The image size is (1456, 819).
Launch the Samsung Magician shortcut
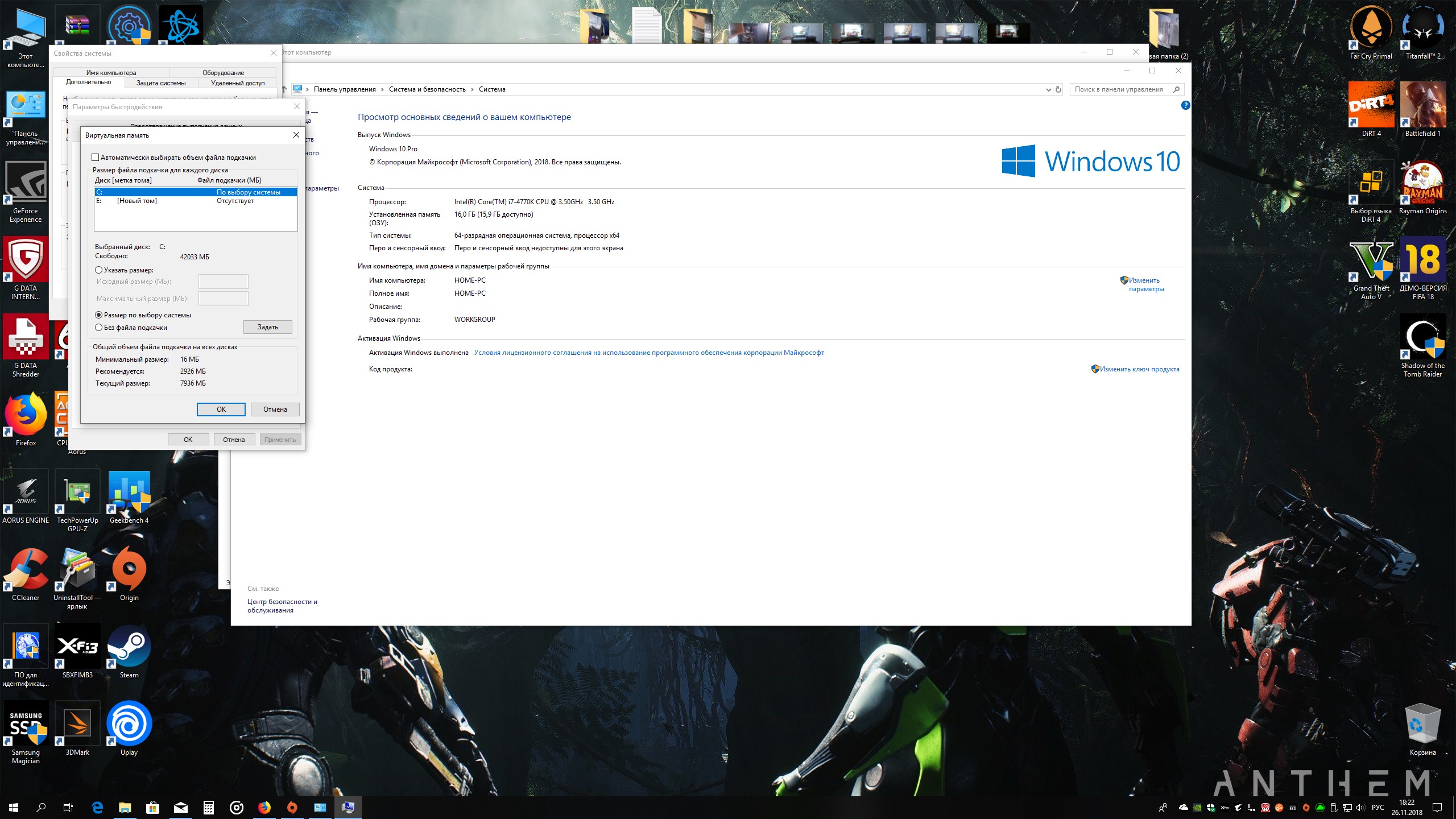[26, 733]
